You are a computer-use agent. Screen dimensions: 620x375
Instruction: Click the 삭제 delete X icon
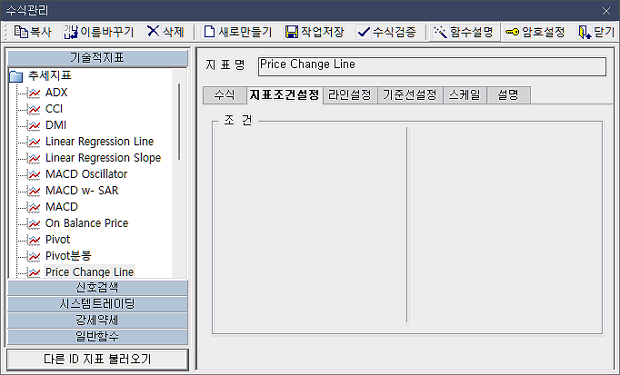click(153, 31)
